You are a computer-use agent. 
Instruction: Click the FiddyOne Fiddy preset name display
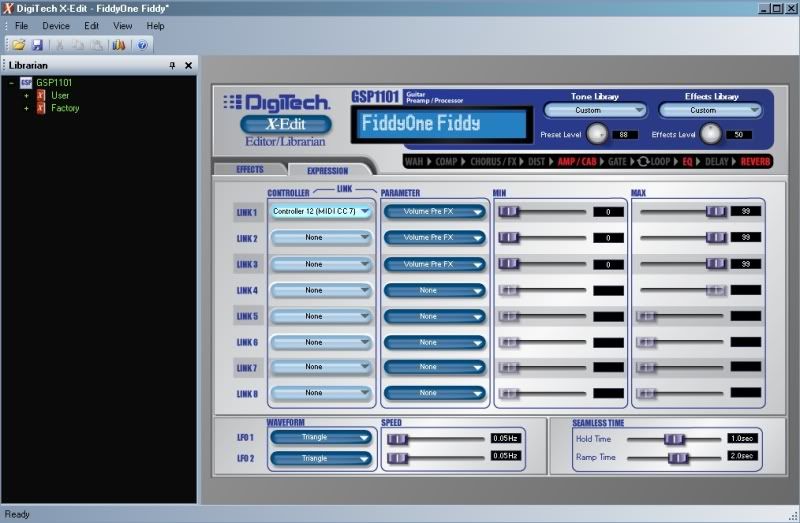(x=442, y=124)
